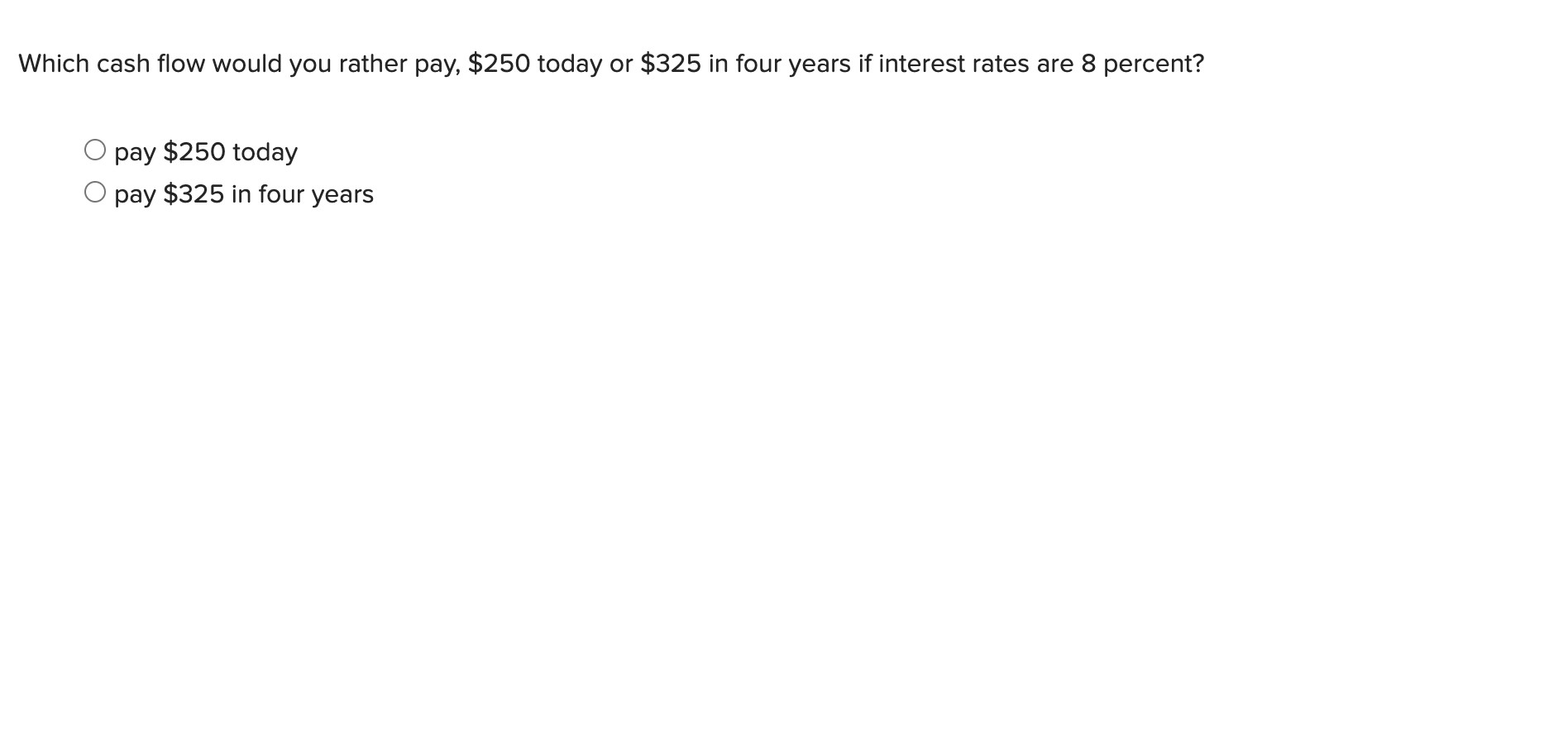Click the label text "pay $250 today"
The width and height of the screenshot is (1568, 739).
(x=205, y=150)
